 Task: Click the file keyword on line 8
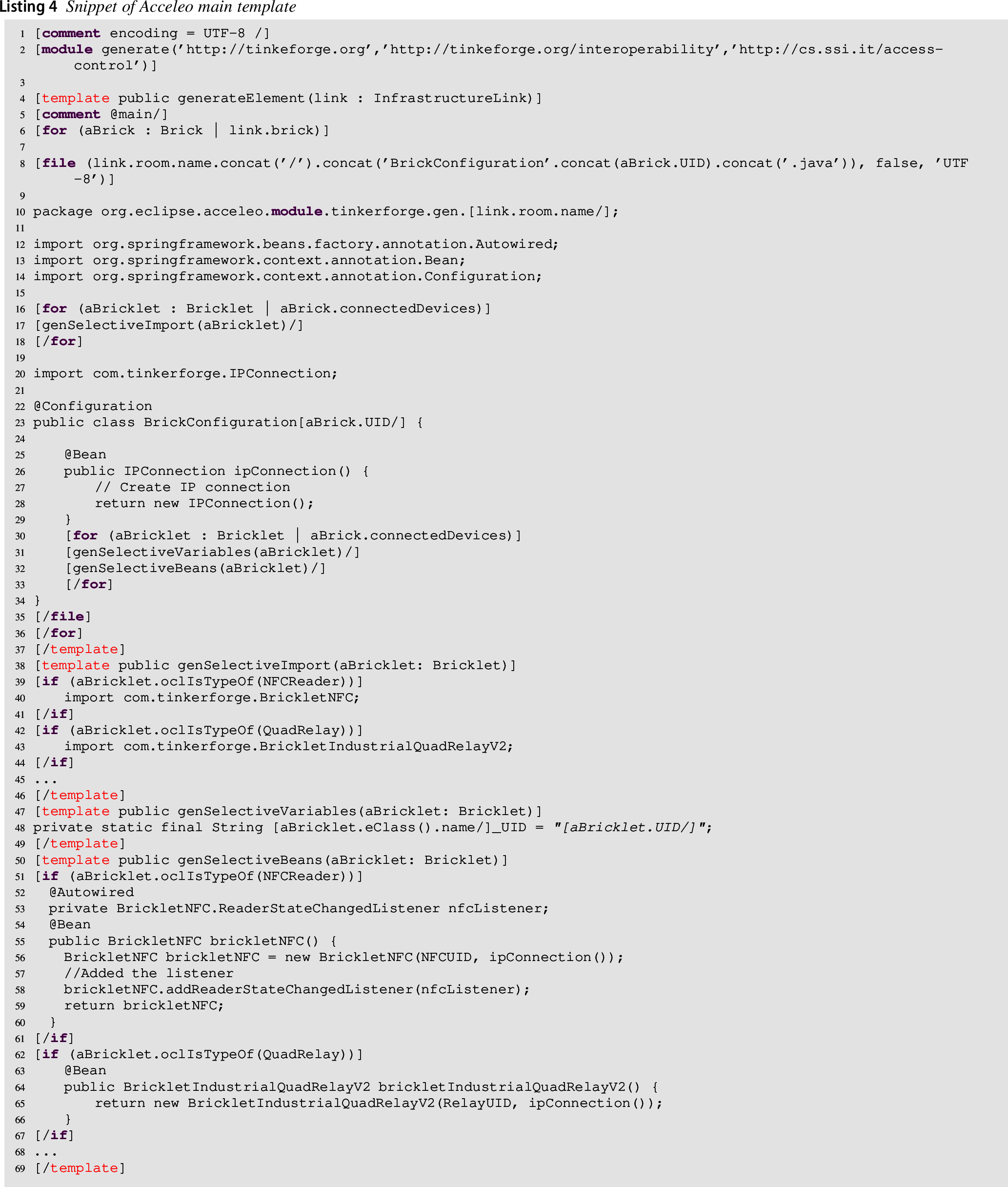click(59, 164)
